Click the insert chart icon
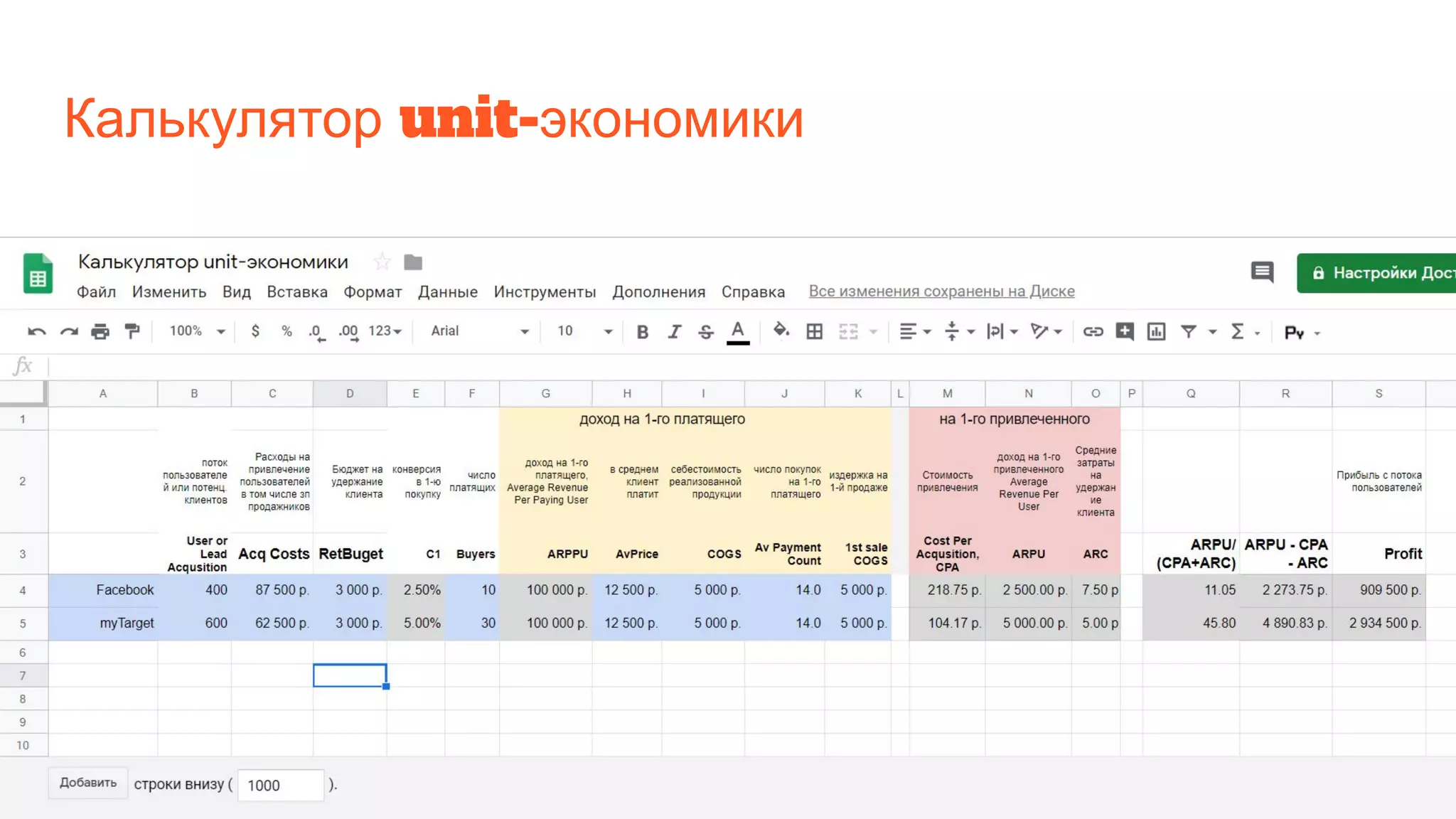Viewport: 1456px width, 819px height. [1157, 331]
